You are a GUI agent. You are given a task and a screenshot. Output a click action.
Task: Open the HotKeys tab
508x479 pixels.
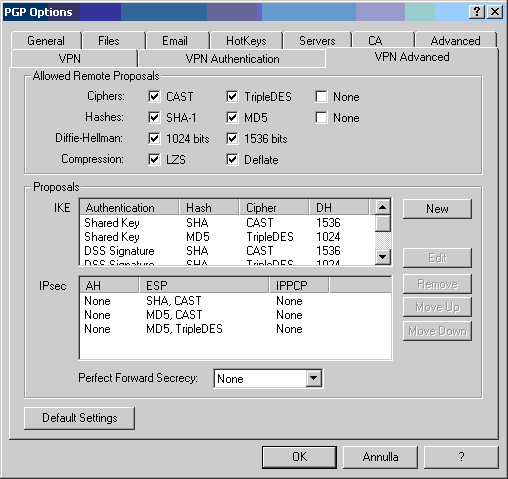point(246,41)
